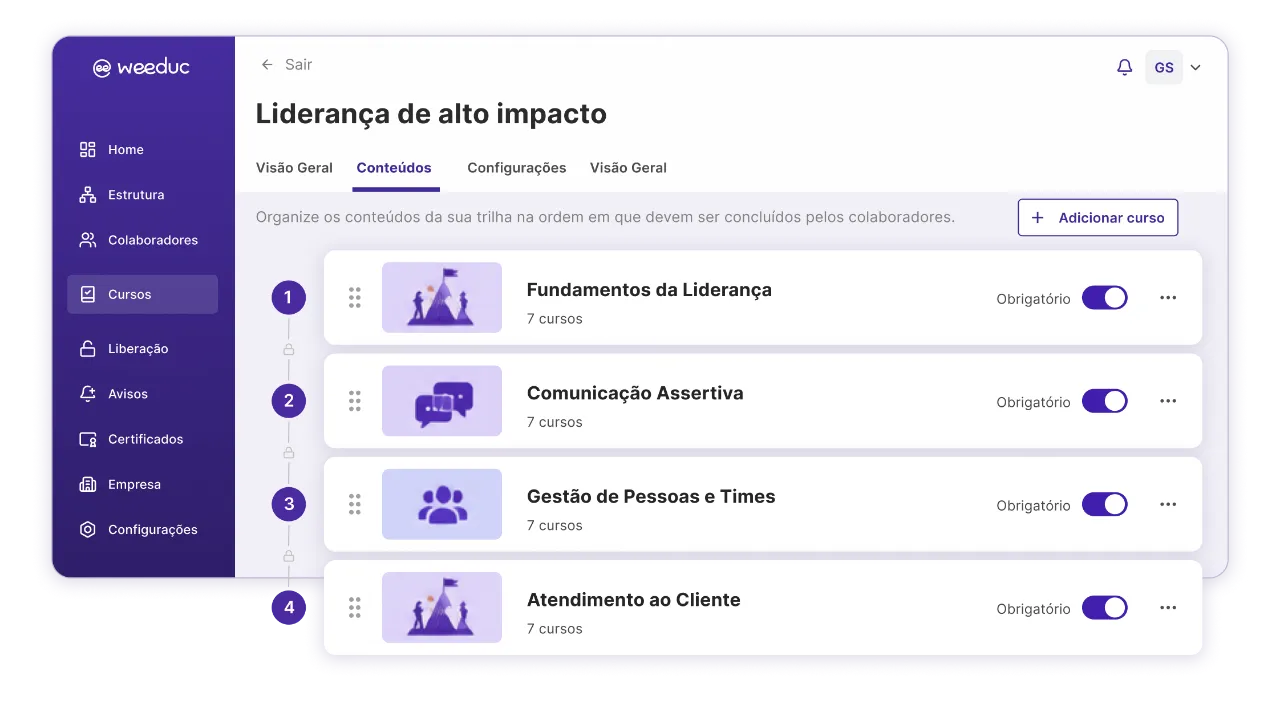The height and width of the screenshot is (704, 1280).
Task: Toggle Obrigatório for Fundamentos da Liderança
Action: 1105,298
